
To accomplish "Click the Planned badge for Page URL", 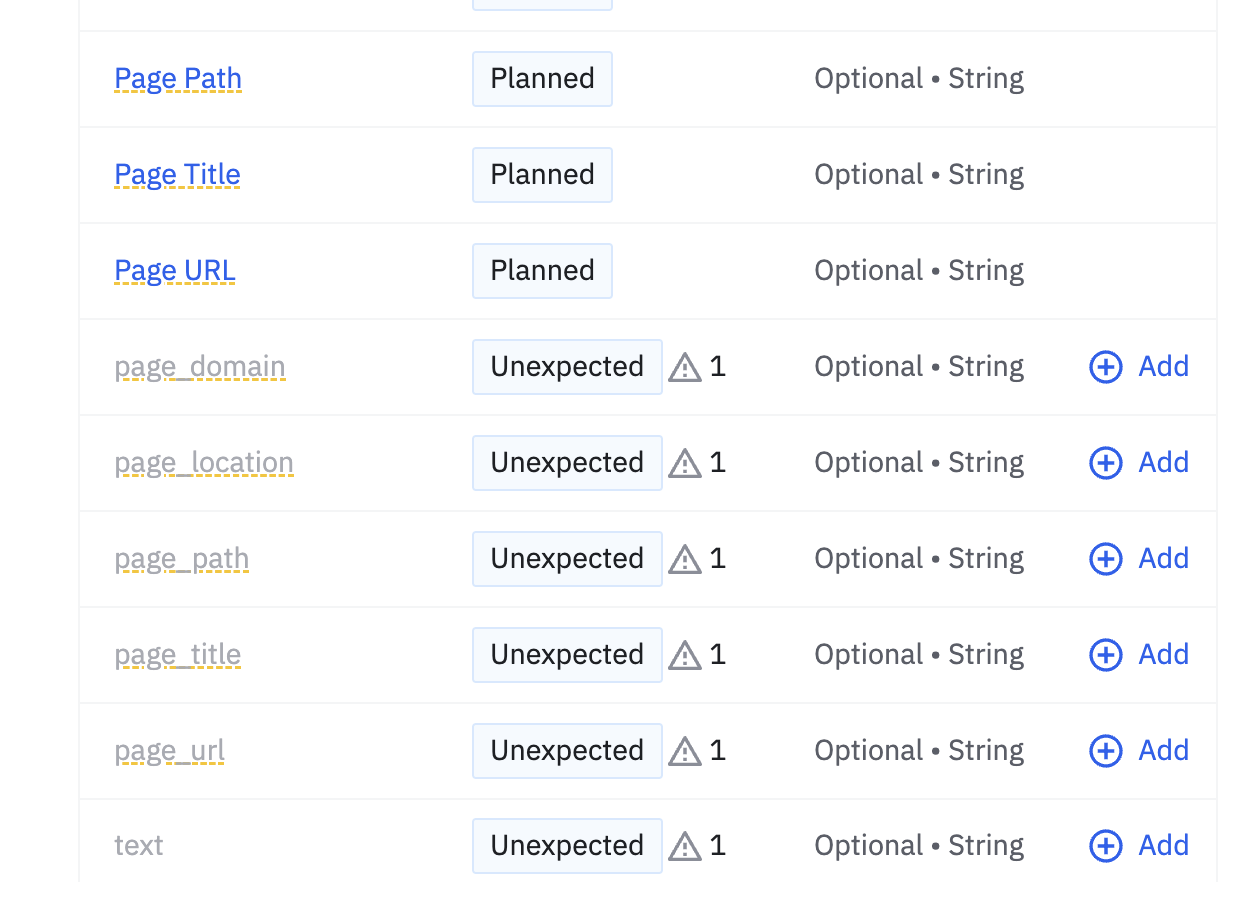I will tap(542, 271).
